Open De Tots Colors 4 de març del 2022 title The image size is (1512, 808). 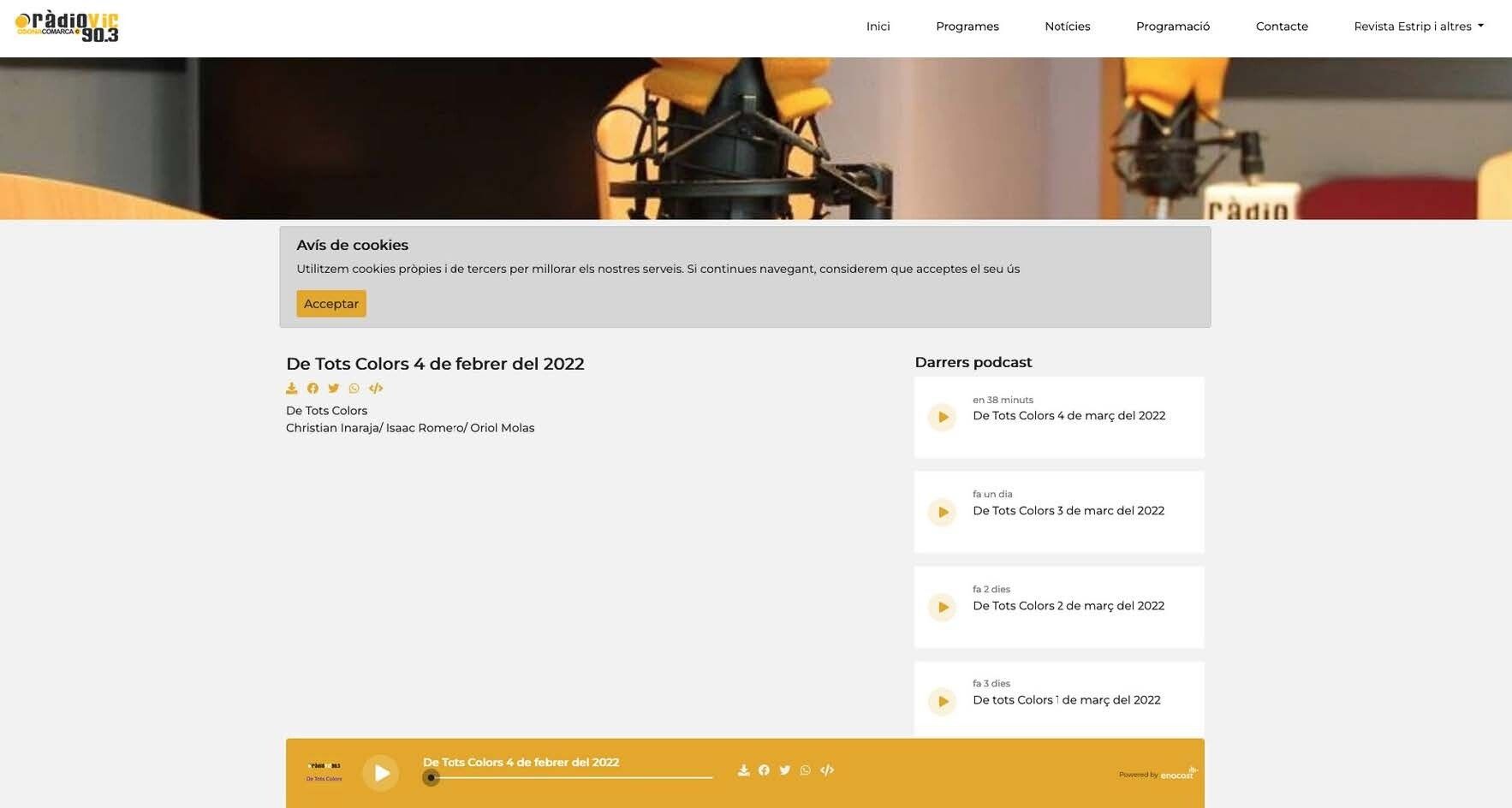(1069, 416)
